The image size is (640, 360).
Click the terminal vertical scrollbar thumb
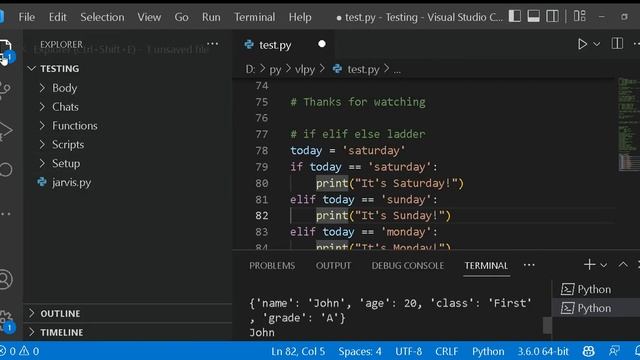click(x=547, y=325)
